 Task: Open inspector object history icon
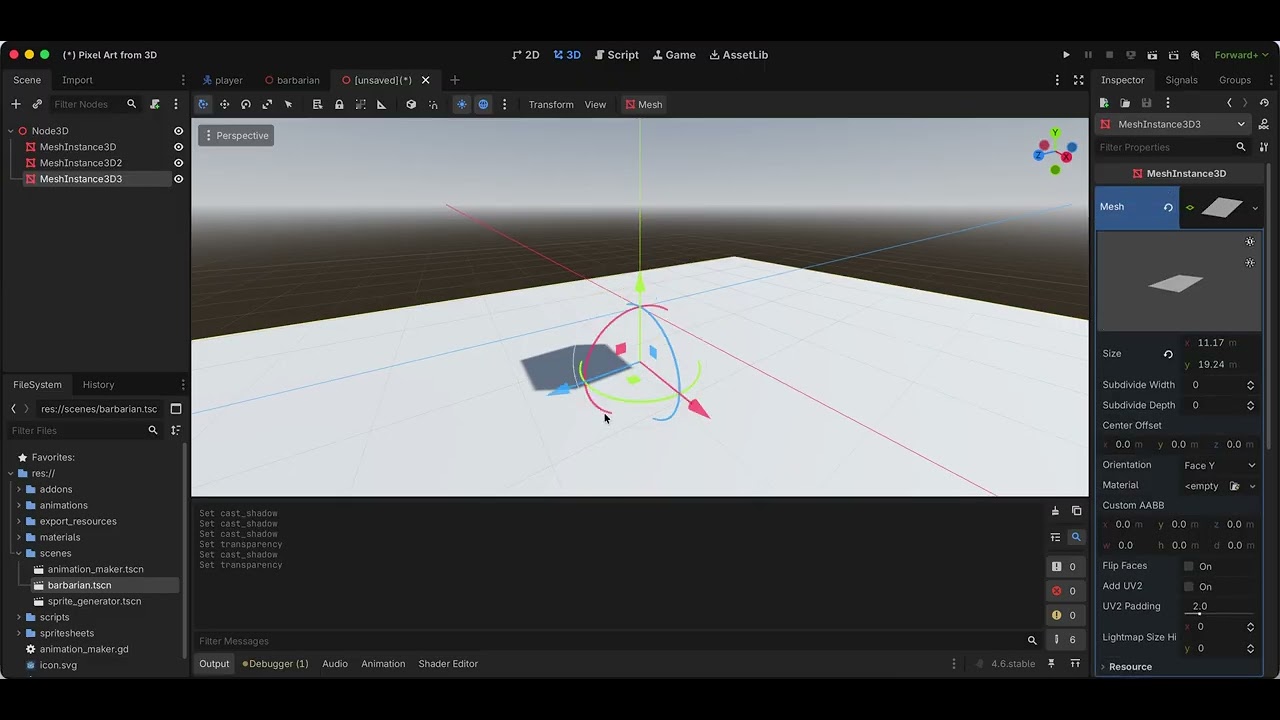1264,103
